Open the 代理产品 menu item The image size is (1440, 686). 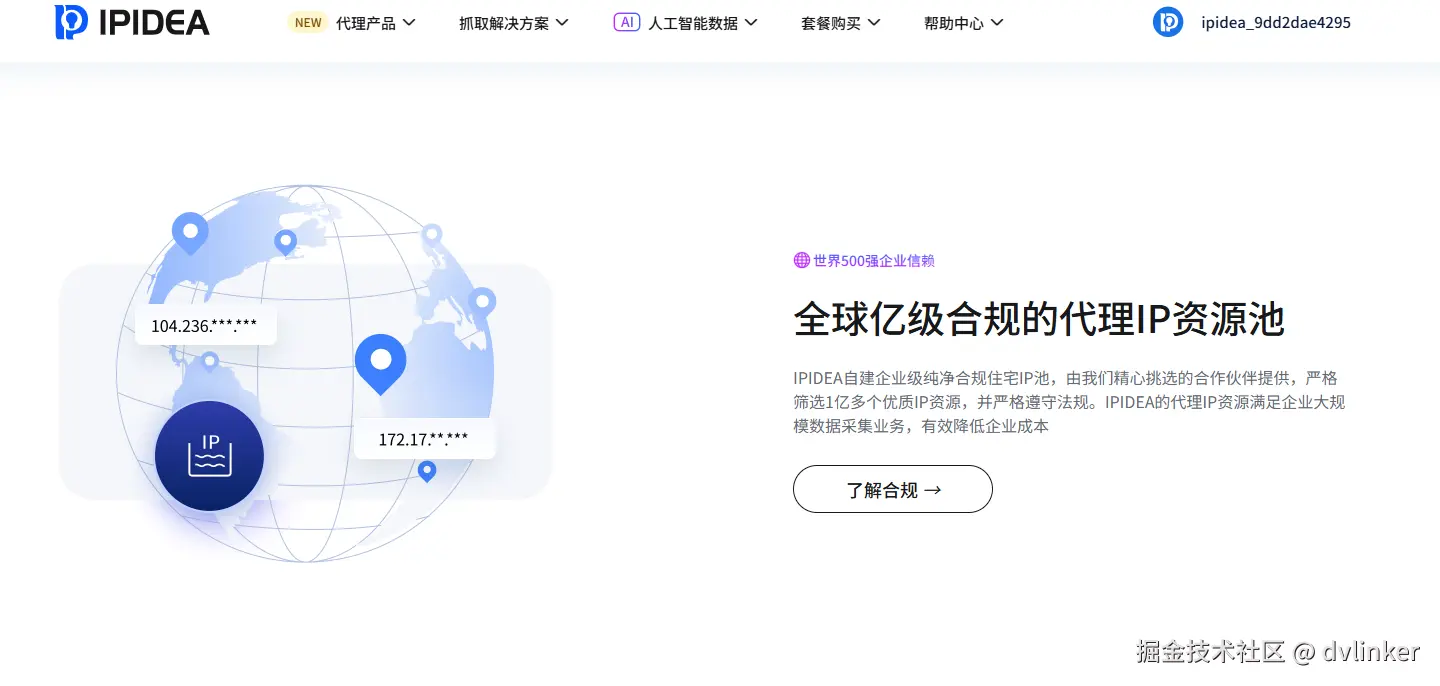(x=366, y=22)
